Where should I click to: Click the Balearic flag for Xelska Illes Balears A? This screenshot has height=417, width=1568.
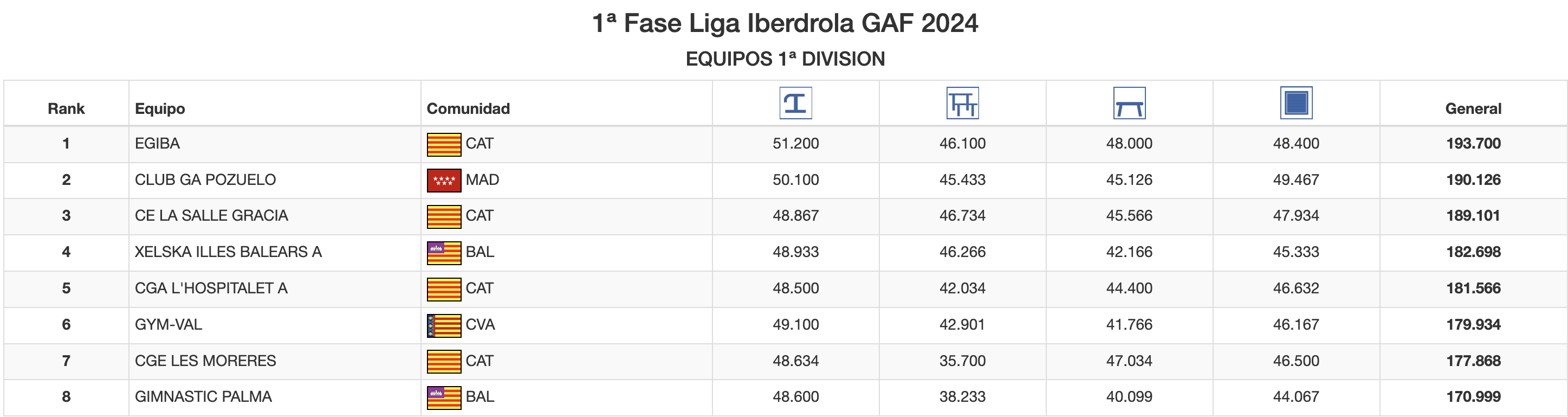click(x=444, y=253)
